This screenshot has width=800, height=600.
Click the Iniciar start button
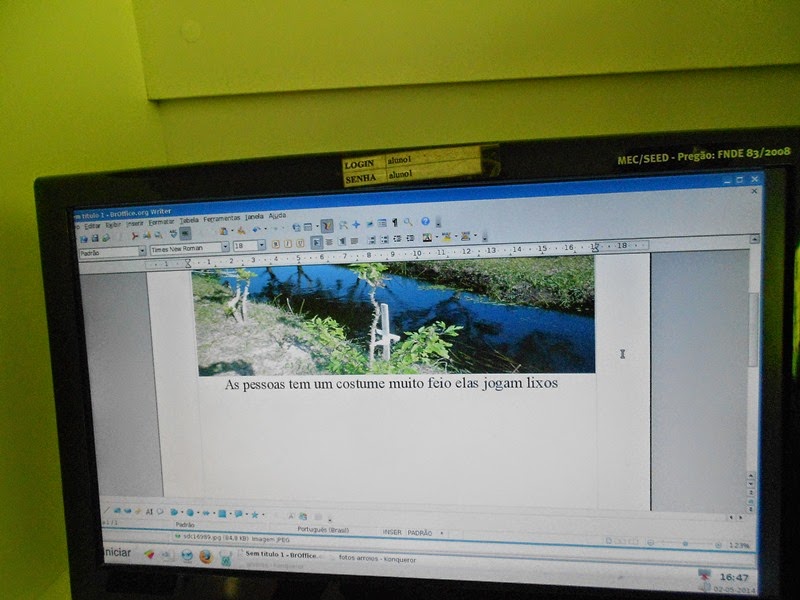pos(117,553)
